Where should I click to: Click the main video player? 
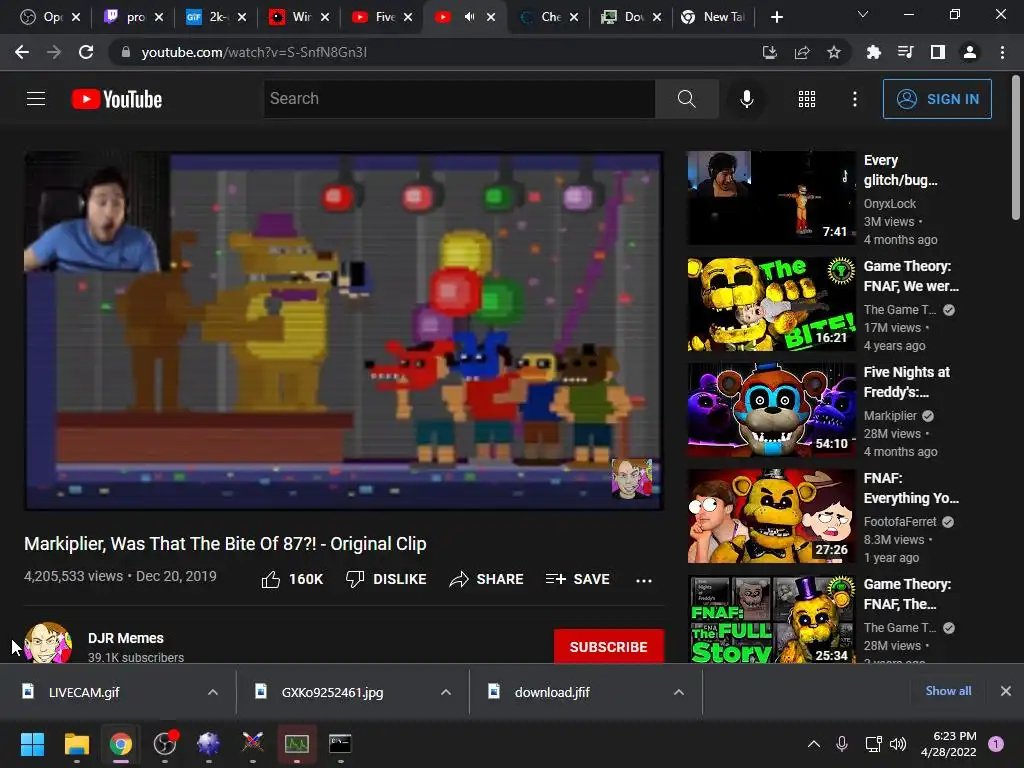[344, 330]
